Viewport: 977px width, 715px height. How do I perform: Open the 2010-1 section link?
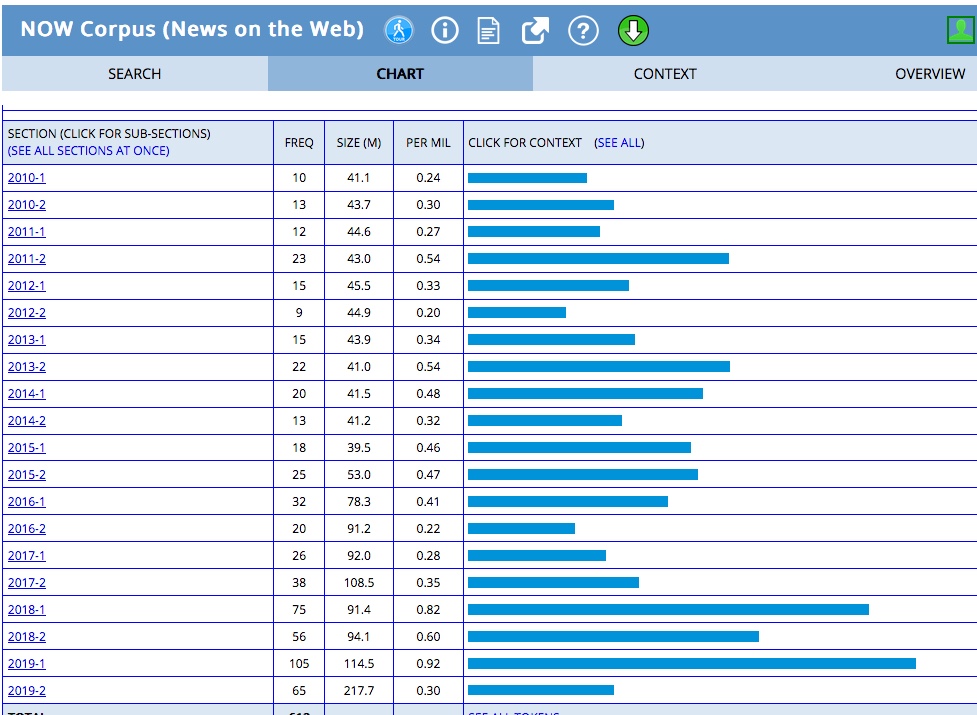(x=26, y=178)
